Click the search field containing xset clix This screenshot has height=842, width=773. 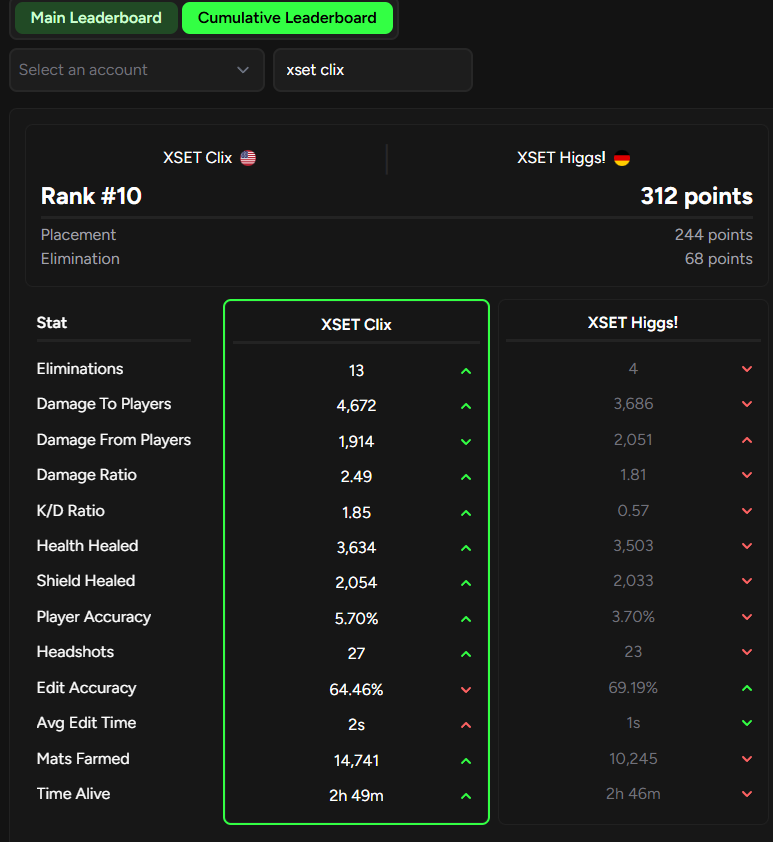(x=373, y=70)
